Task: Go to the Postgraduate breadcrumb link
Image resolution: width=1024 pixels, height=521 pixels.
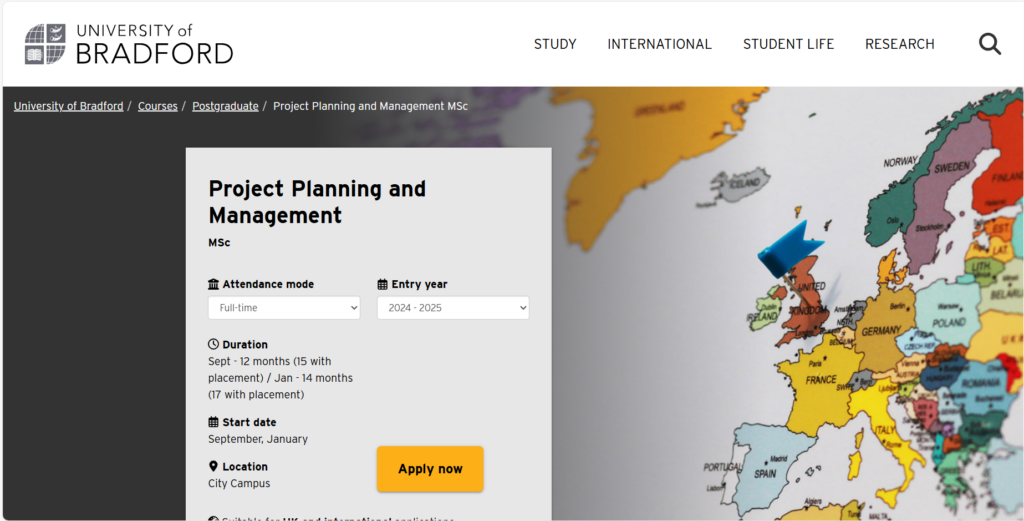Action: (225, 106)
